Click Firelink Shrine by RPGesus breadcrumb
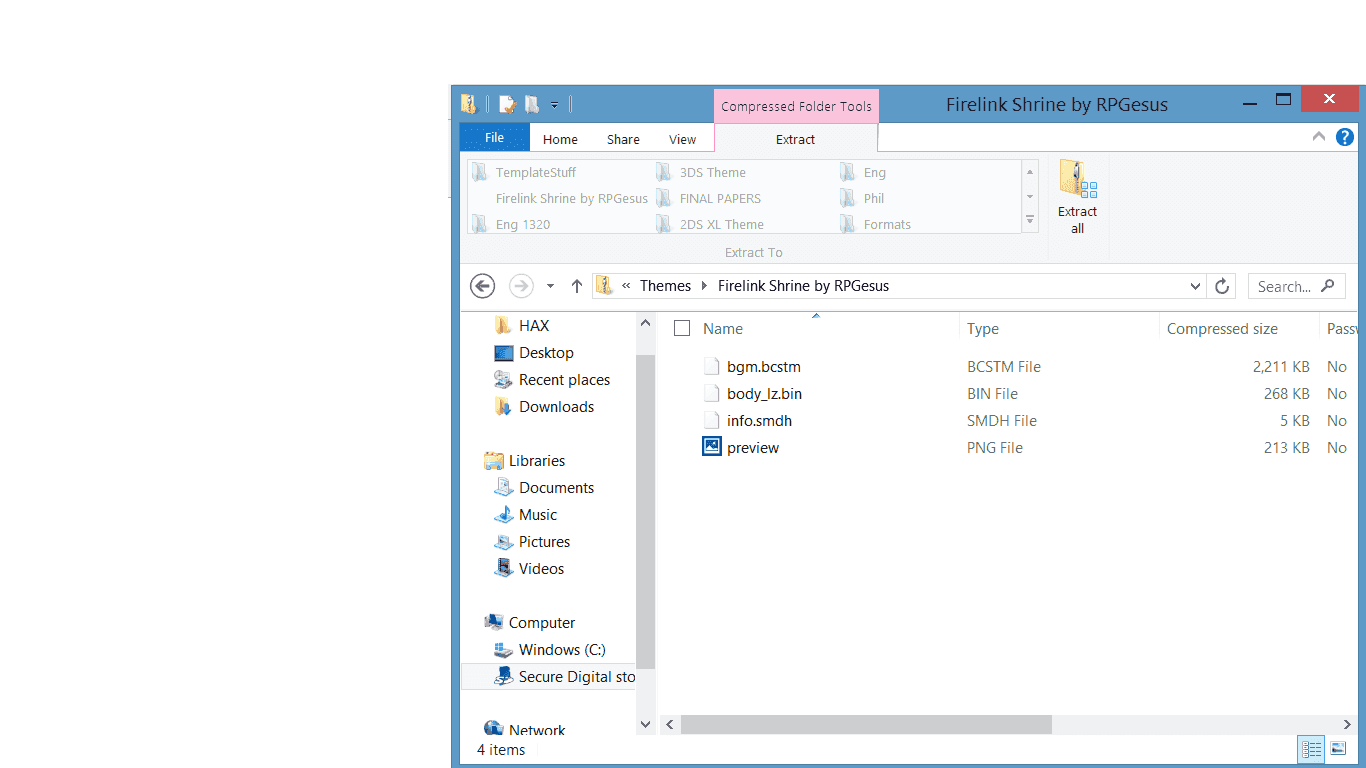The height and width of the screenshot is (768, 1366). [803, 286]
